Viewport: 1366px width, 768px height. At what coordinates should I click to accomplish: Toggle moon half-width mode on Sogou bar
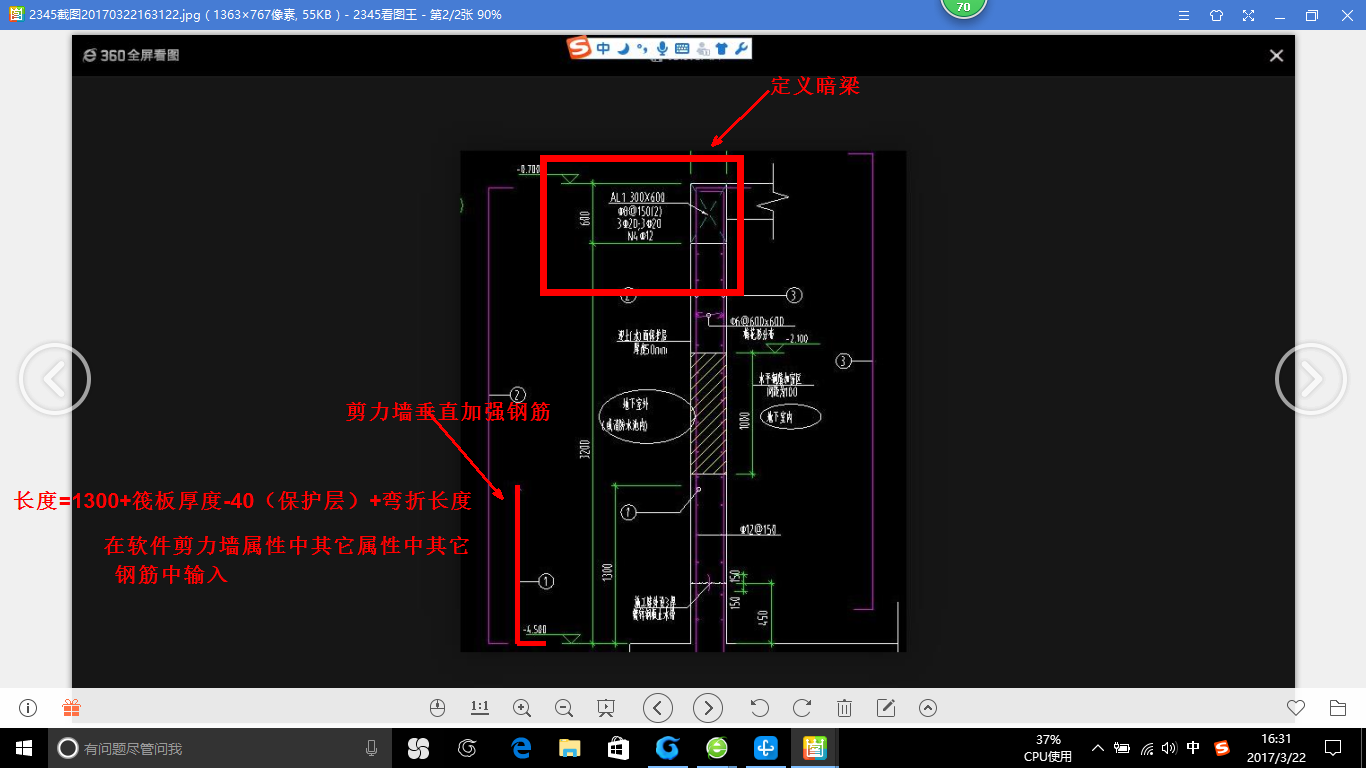623,48
